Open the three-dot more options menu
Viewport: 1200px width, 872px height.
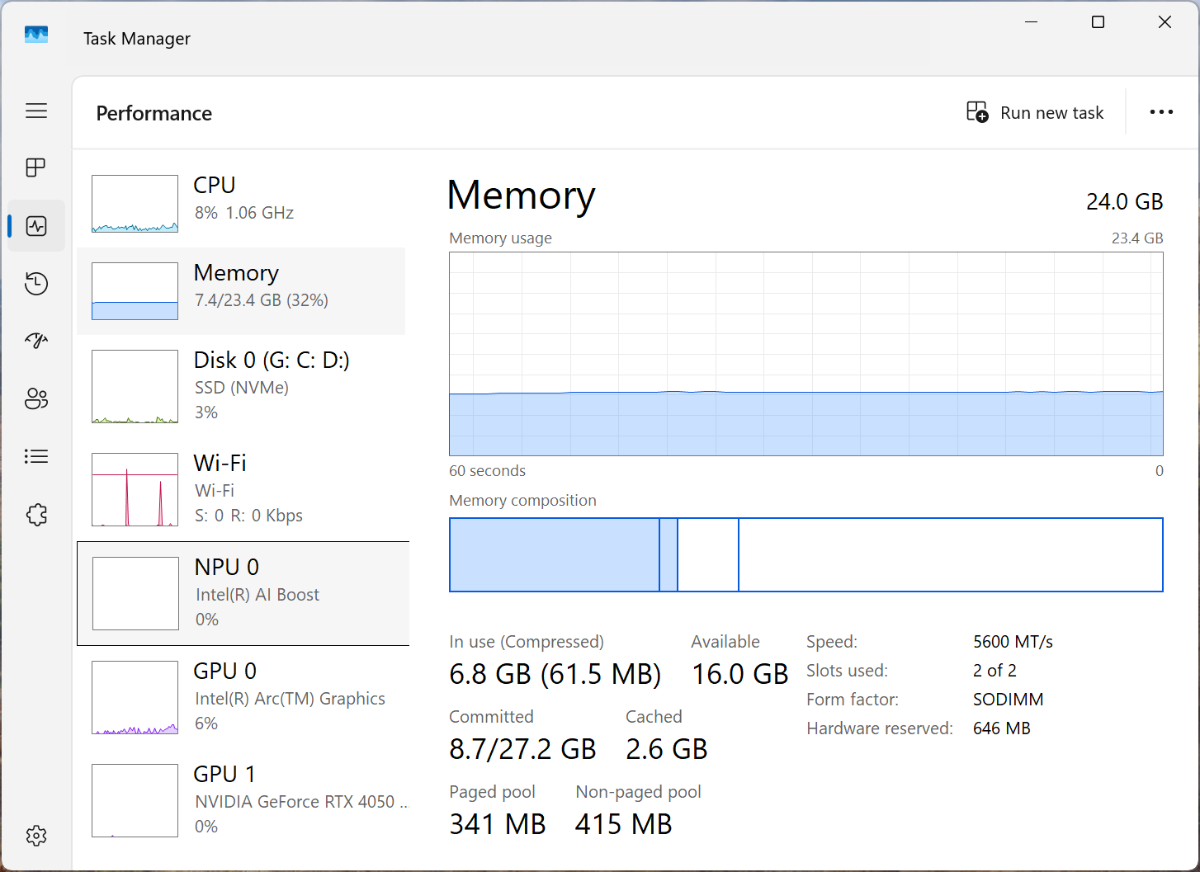pyautogui.click(x=1161, y=113)
